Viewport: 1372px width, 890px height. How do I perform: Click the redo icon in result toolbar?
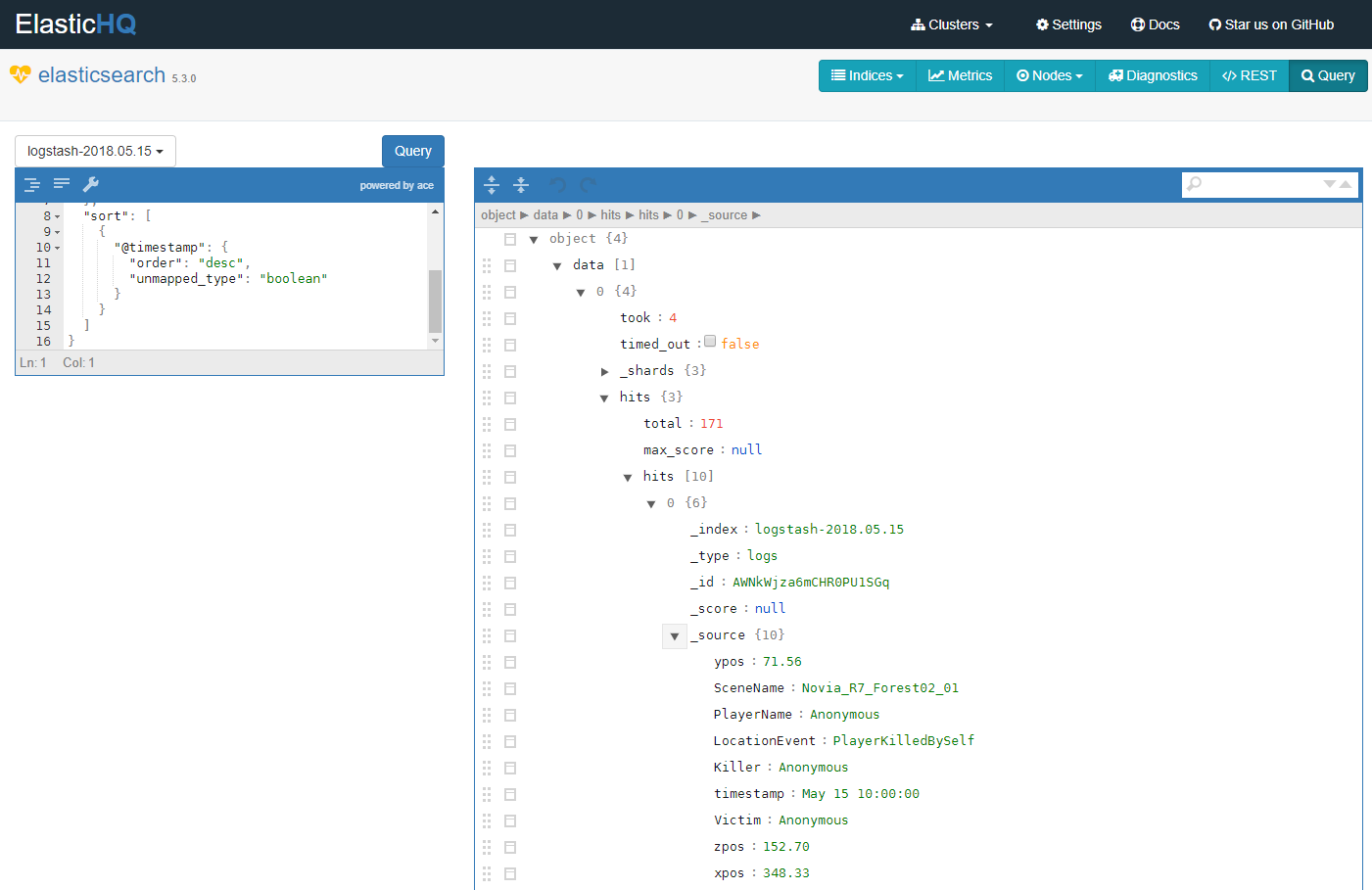(x=587, y=184)
